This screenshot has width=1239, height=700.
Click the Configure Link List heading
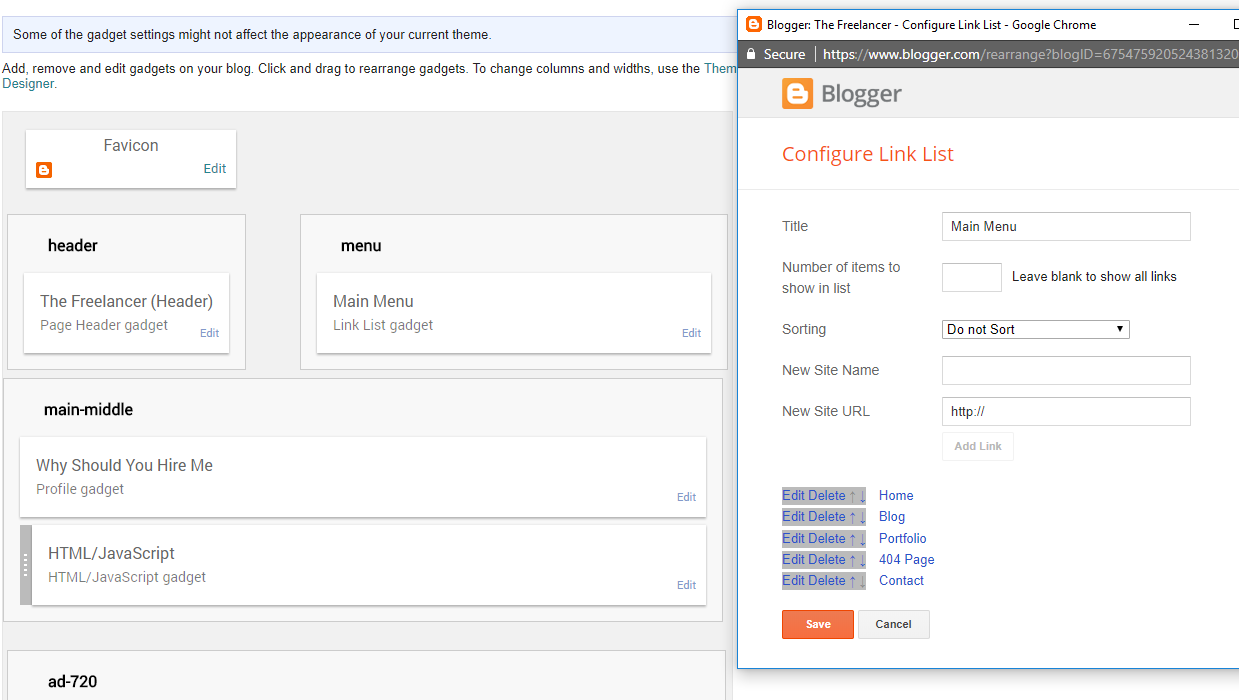(x=868, y=154)
